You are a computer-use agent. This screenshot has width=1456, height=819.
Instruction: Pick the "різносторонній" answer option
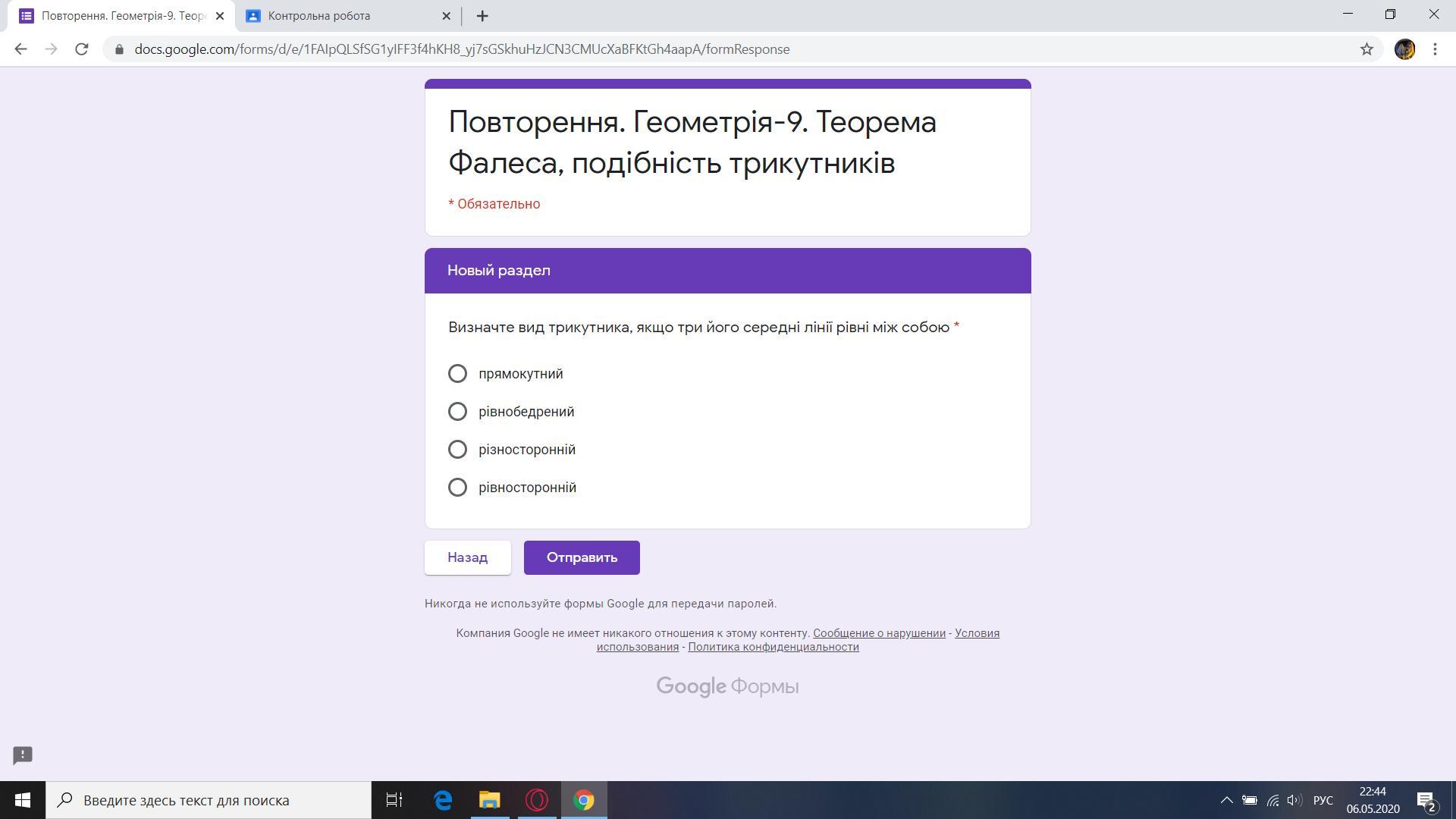457,450
